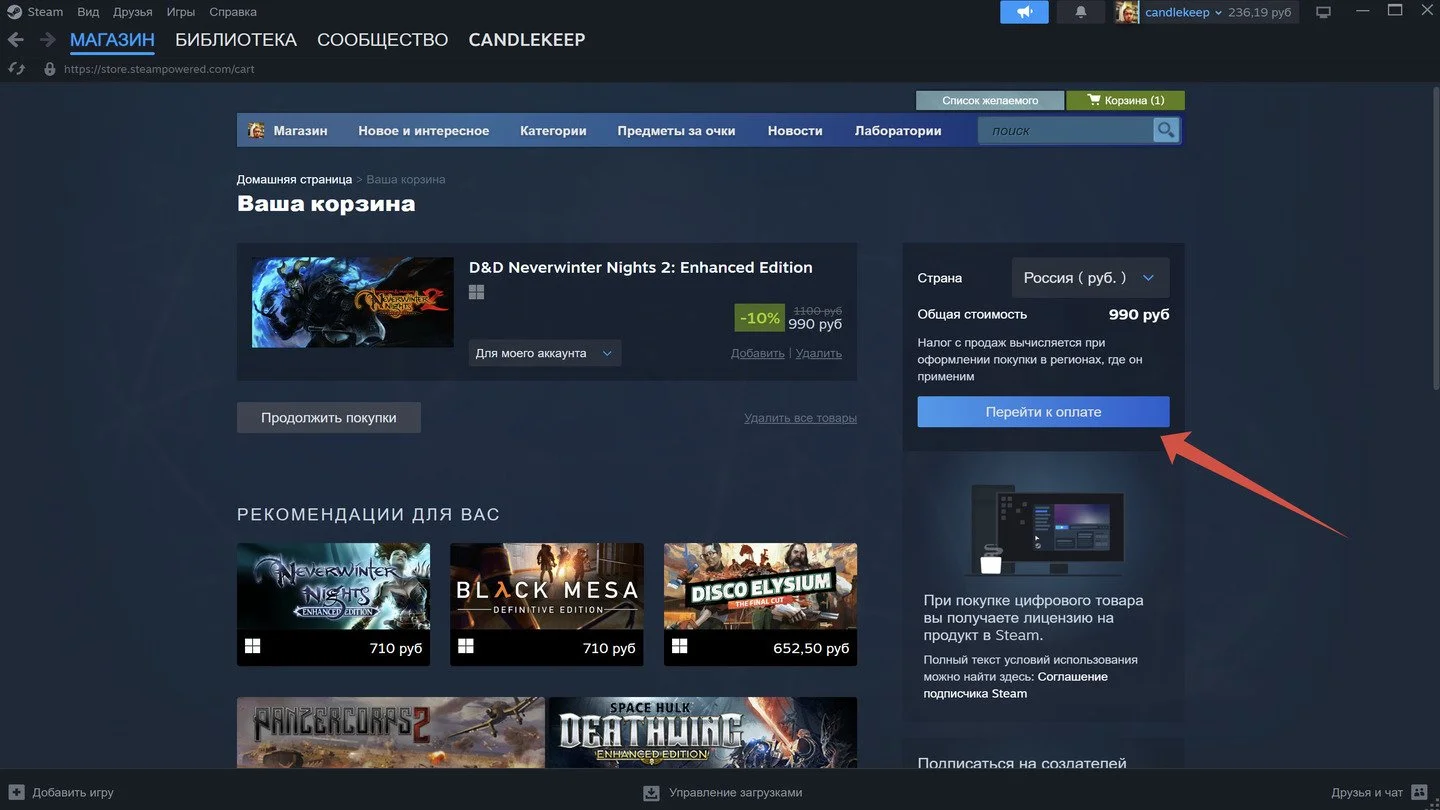The image size is (1440, 810).
Task: Open the Вид menu
Action: pos(88,12)
